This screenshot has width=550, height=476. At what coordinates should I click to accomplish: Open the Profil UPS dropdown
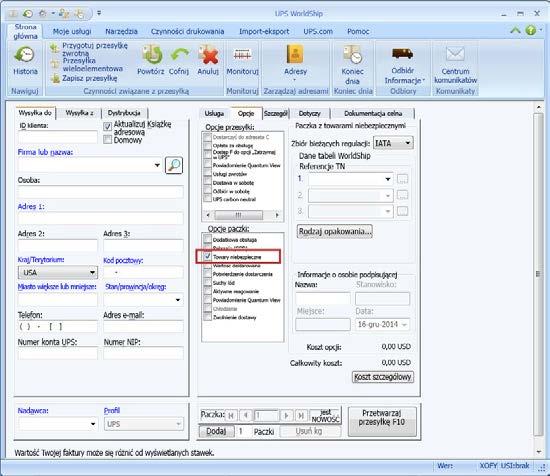click(179, 424)
